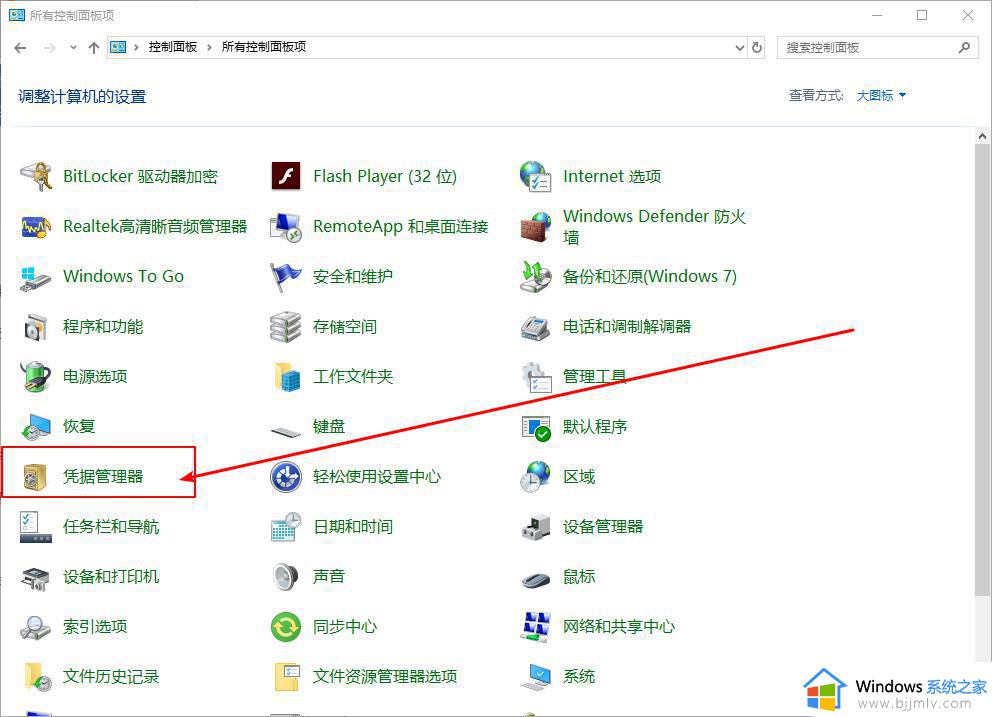Refresh the control panel view
Image resolution: width=992 pixels, height=717 pixels.
757,47
